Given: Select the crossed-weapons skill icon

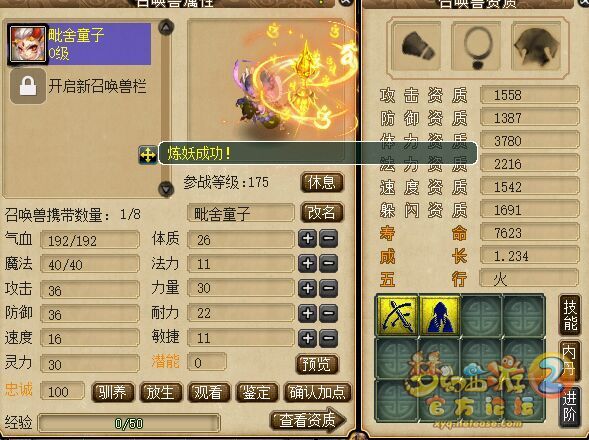Looking at the screenshot, I should tap(397, 315).
